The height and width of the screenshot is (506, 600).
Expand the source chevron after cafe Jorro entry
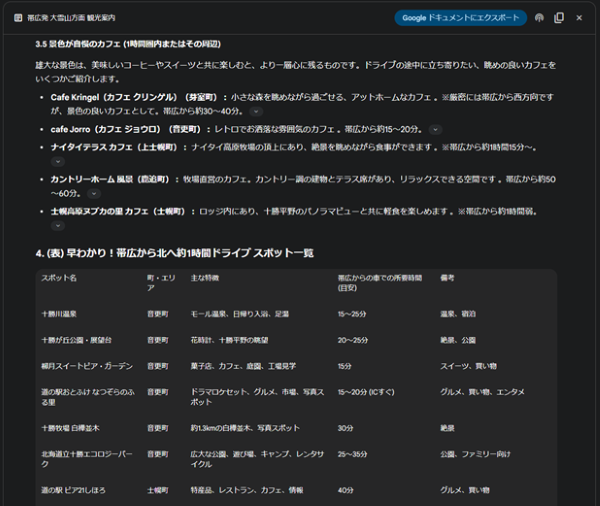click(435, 129)
